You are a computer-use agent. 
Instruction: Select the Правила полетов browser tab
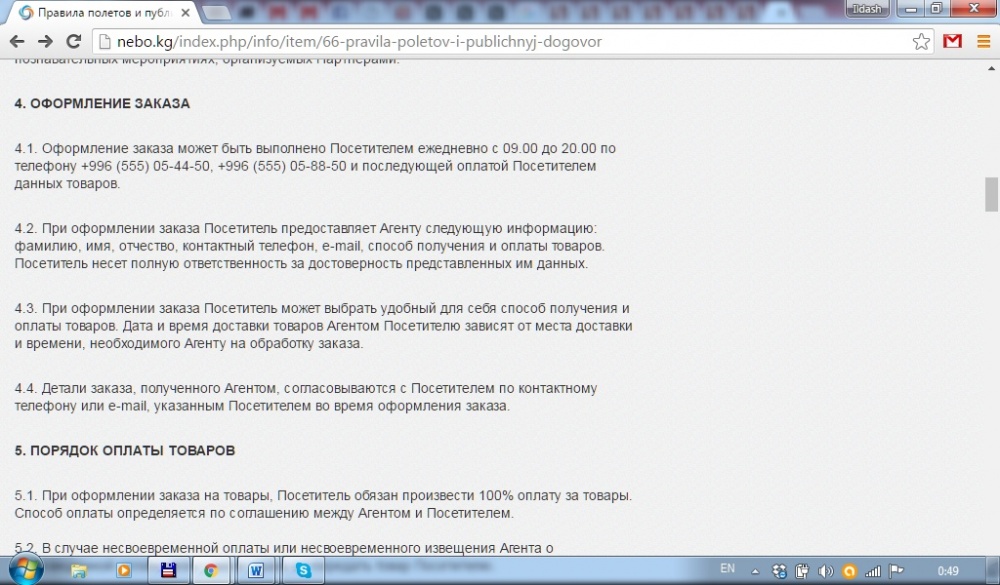[103, 13]
